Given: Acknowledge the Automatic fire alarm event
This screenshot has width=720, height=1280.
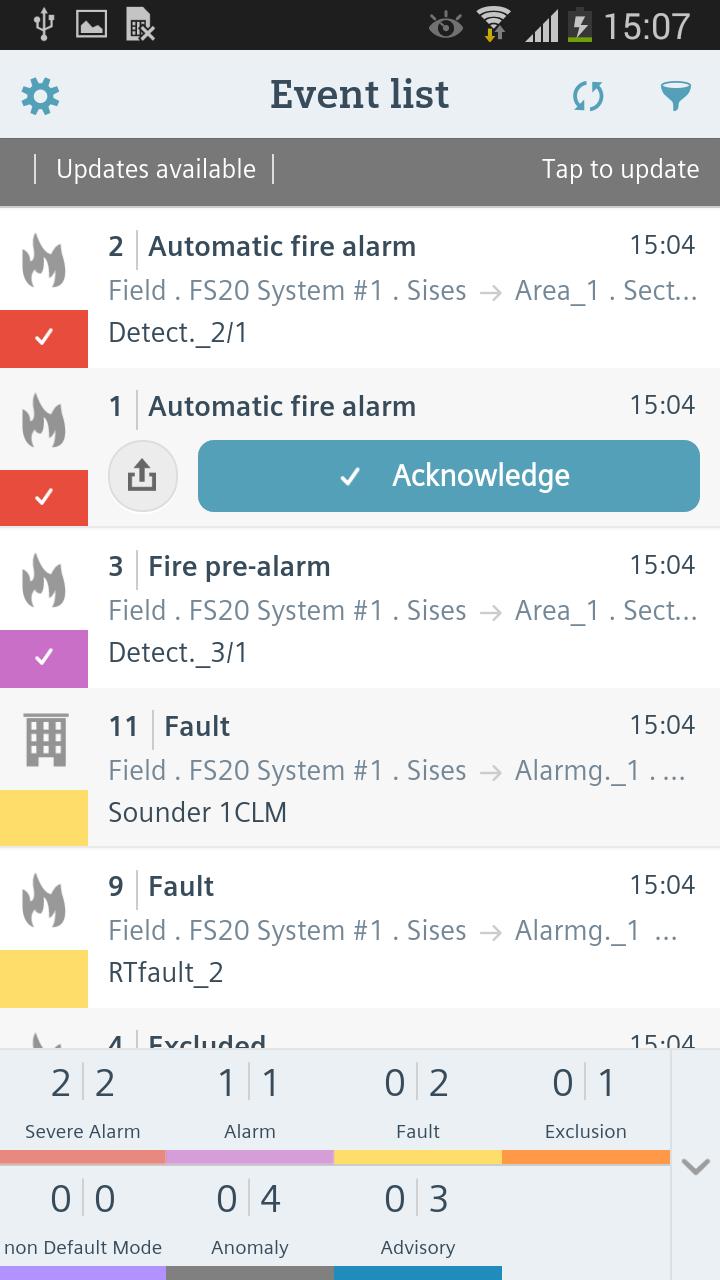Looking at the screenshot, I should pos(449,476).
